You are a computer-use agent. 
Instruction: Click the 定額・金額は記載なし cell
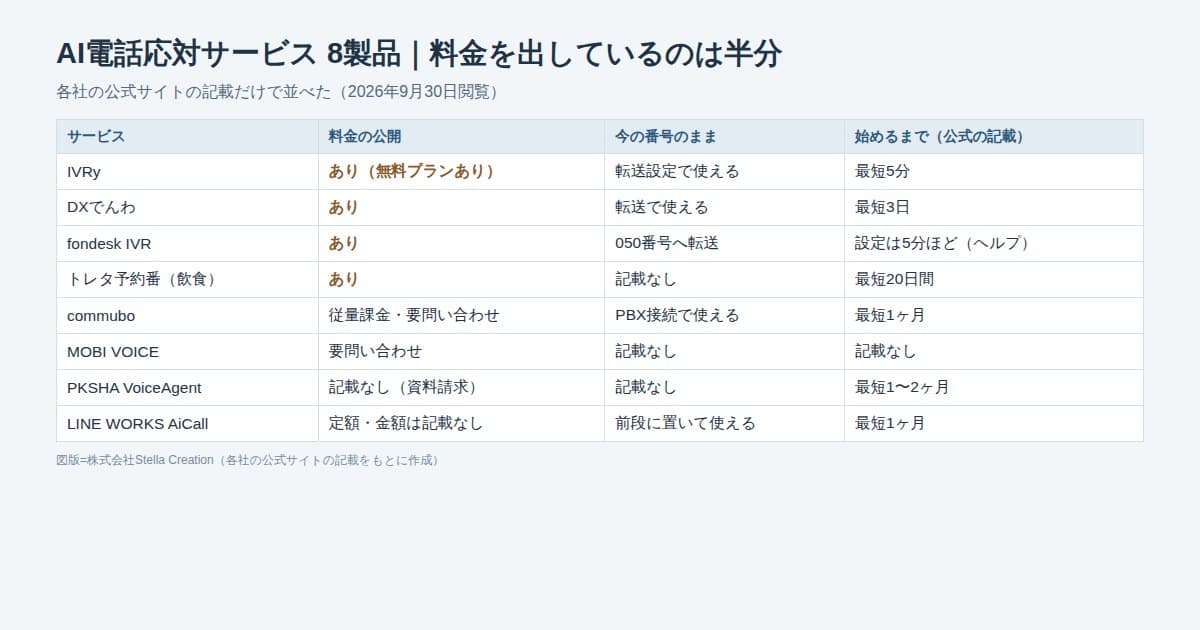[461, 423]
